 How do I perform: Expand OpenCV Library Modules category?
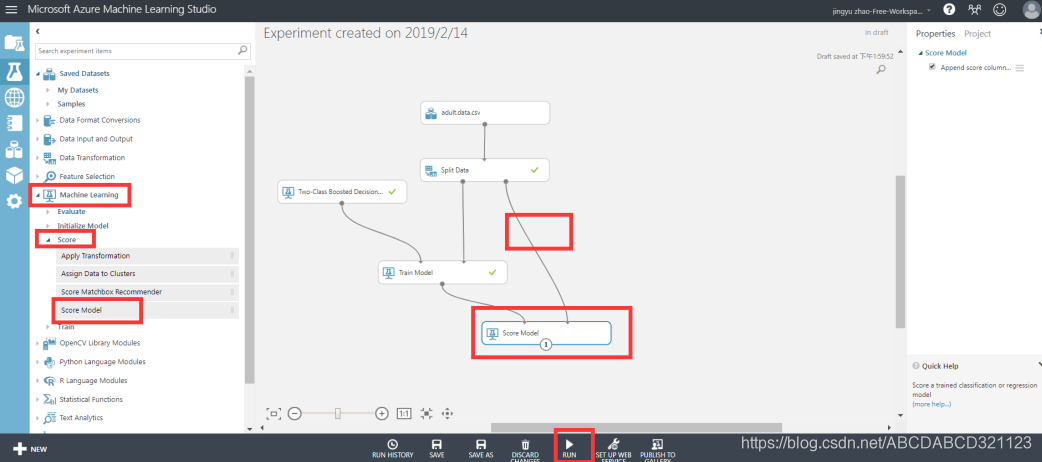38,343
